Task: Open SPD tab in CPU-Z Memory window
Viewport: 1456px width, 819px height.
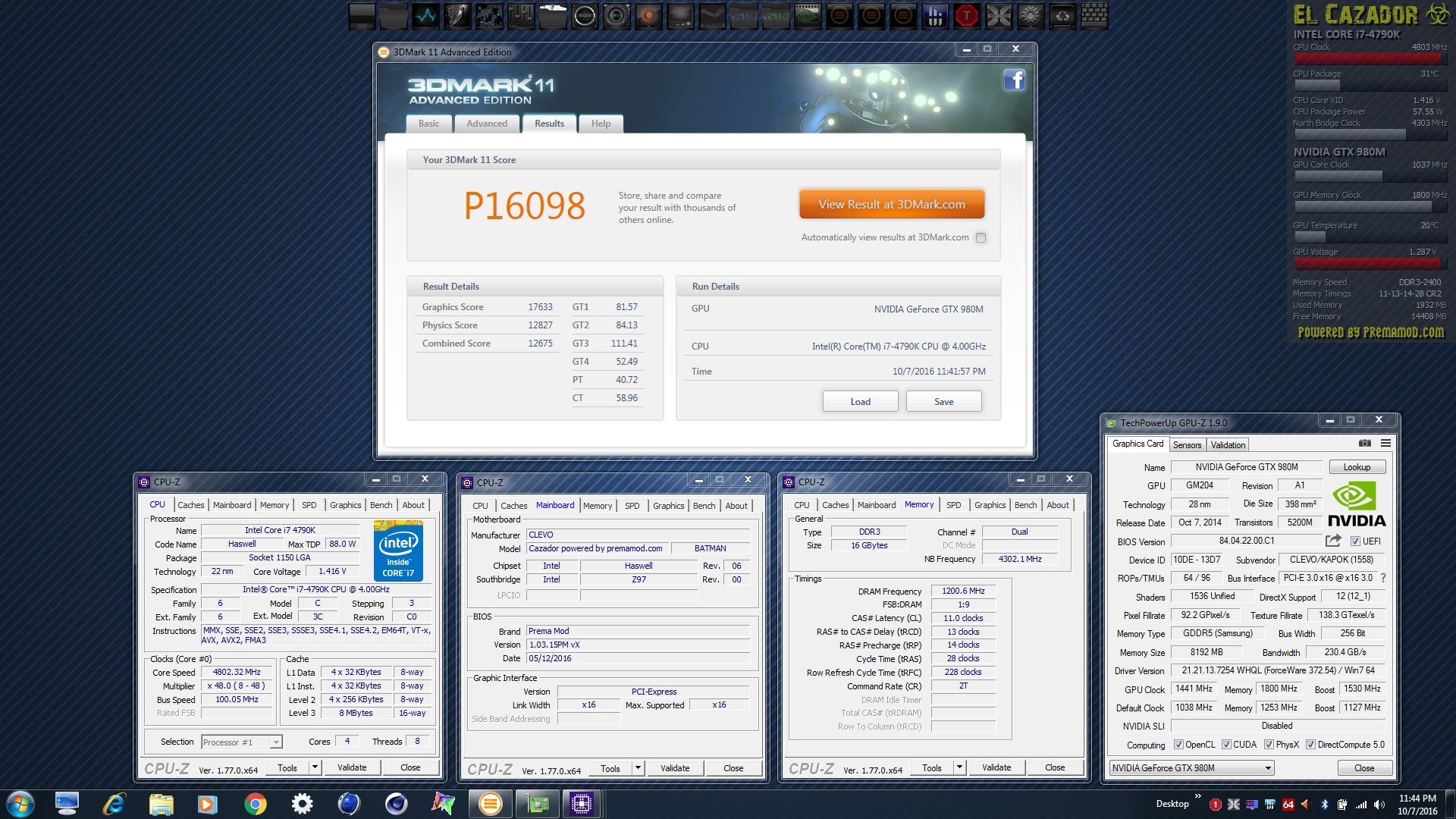Action: point(954,505)
